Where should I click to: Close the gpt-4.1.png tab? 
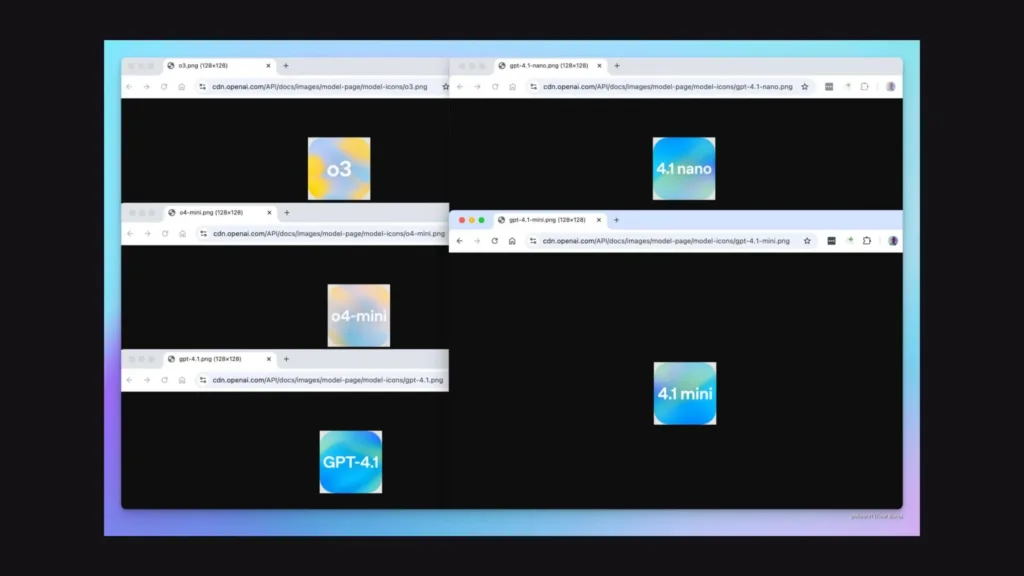pos(268,359)
